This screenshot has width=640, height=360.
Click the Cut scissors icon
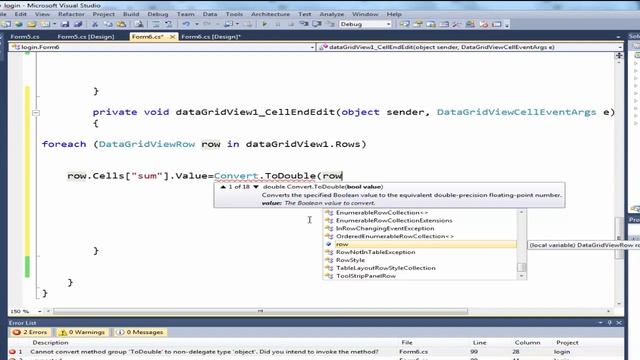94,24
